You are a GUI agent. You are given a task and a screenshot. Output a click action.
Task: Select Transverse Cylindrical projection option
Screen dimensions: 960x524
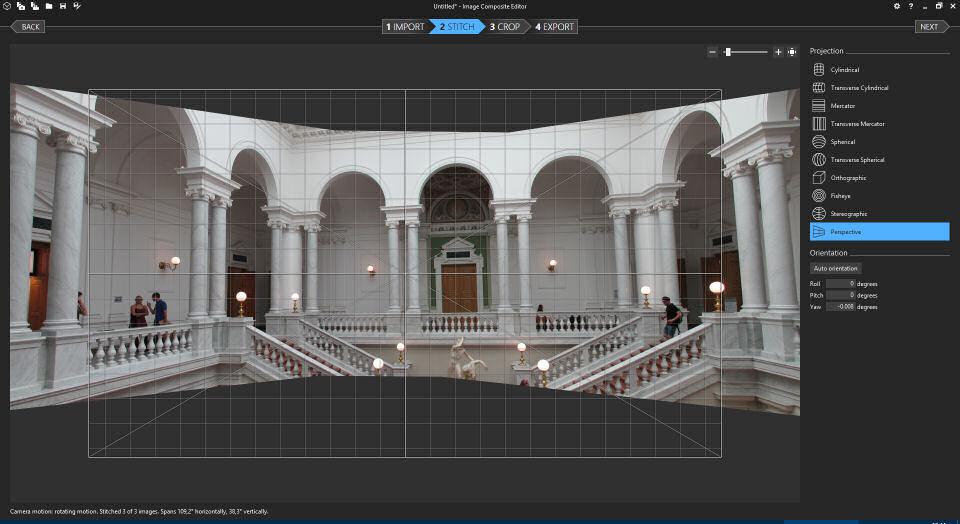[x=858, y=88]
